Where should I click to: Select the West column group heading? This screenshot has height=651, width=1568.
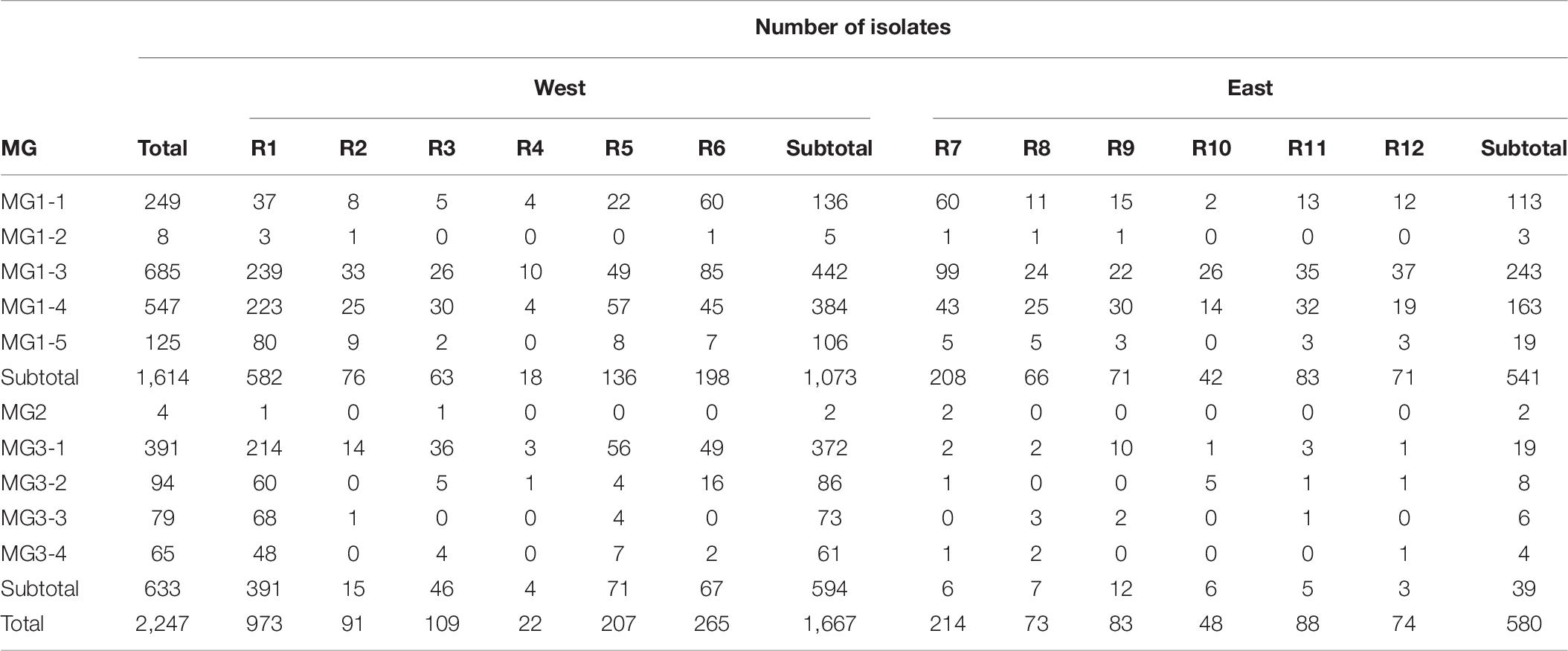point(559,88)
